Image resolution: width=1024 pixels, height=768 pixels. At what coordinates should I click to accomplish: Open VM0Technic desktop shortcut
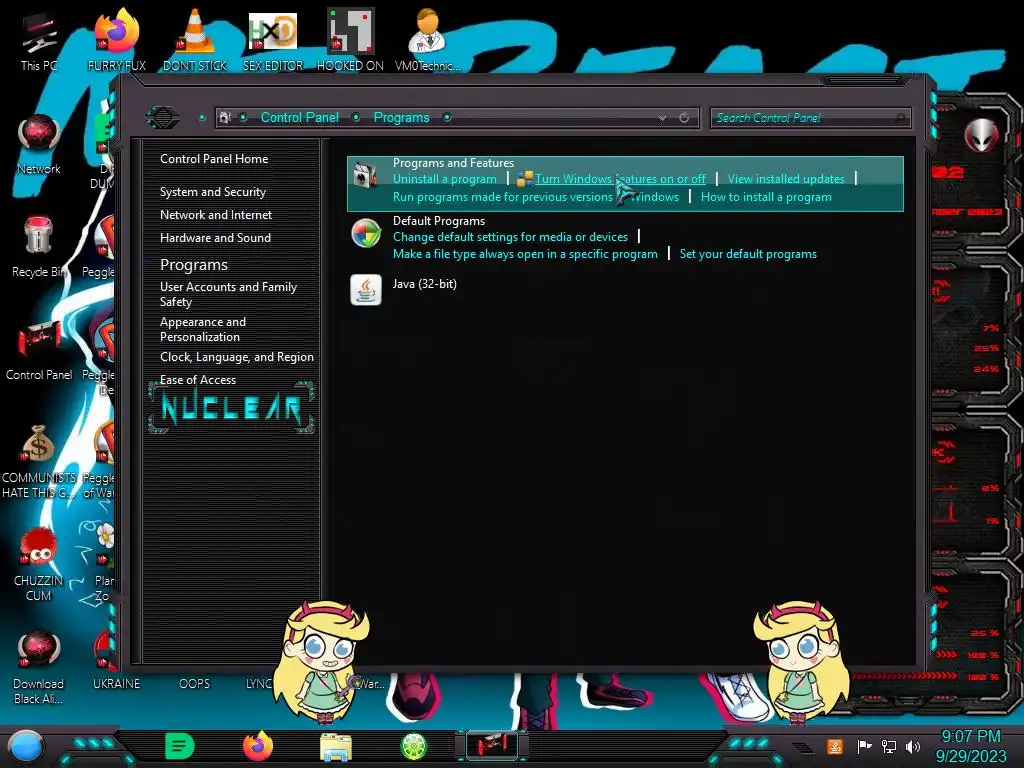(428, 39)
